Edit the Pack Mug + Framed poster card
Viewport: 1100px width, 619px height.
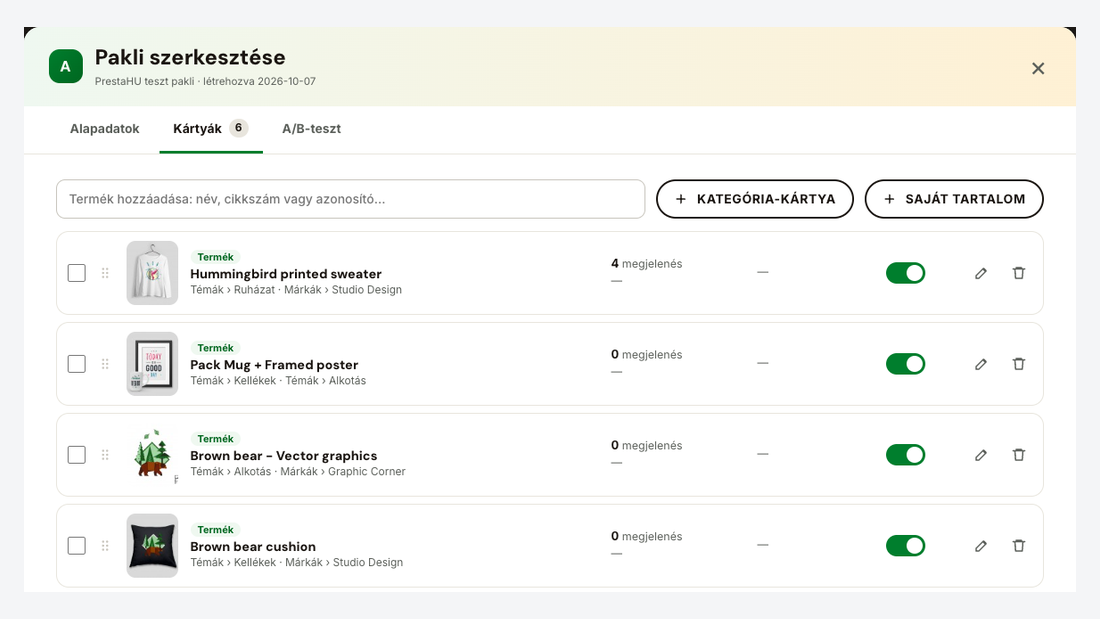981,364
